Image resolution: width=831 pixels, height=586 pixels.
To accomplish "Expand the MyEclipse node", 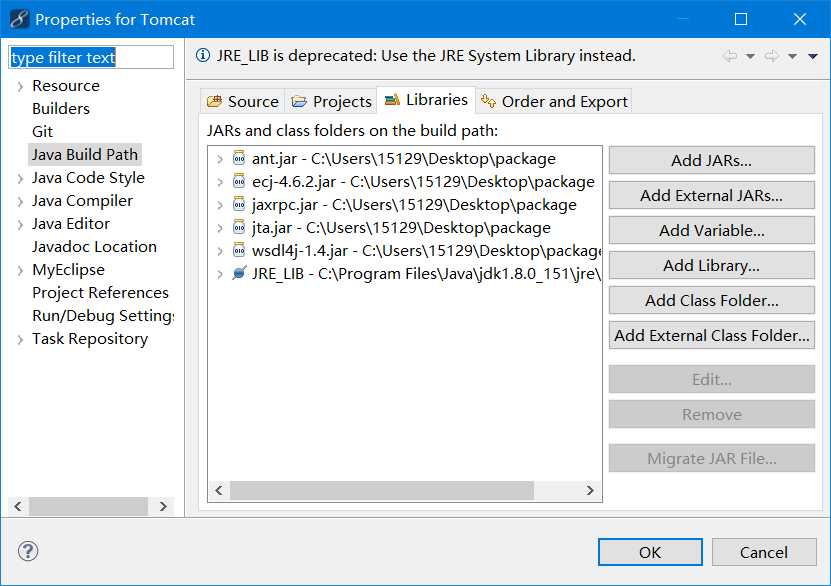I will 20,271.
